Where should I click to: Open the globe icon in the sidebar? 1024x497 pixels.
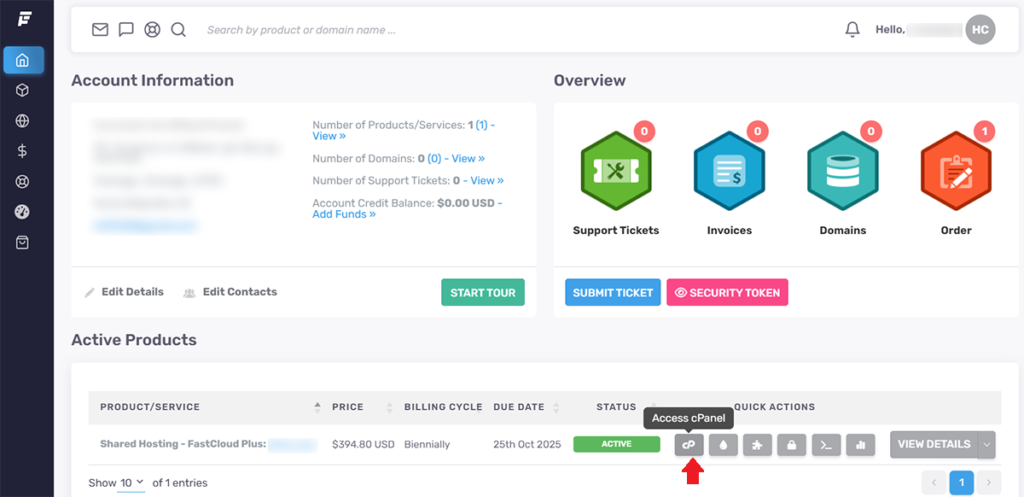tap(22, 121)
